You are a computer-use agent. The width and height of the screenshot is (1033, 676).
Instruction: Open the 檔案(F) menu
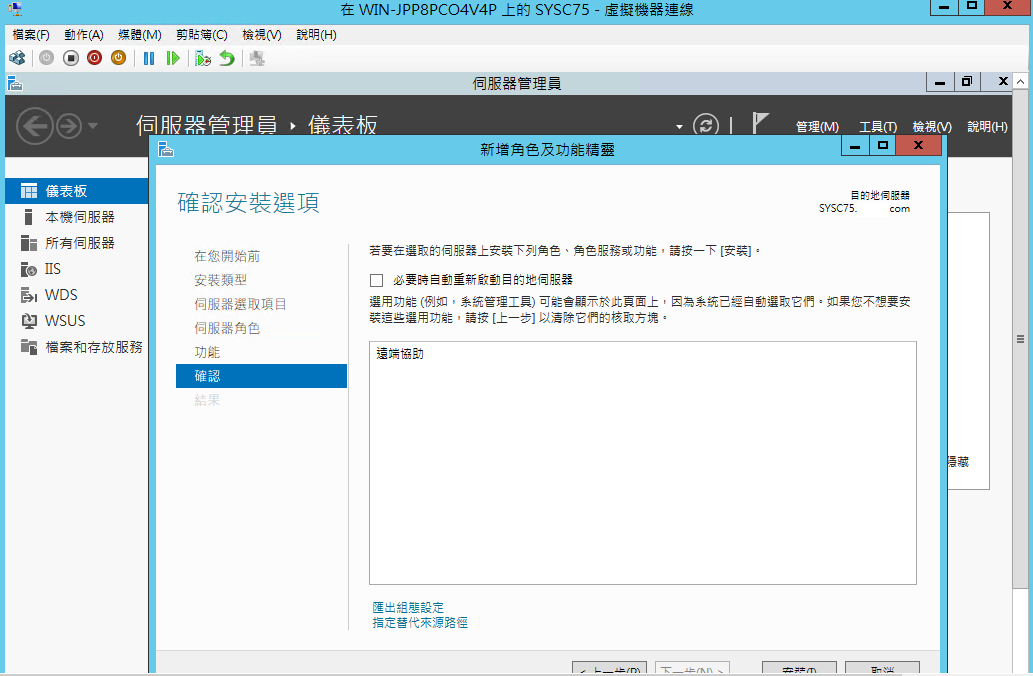[x=31, y=35]
